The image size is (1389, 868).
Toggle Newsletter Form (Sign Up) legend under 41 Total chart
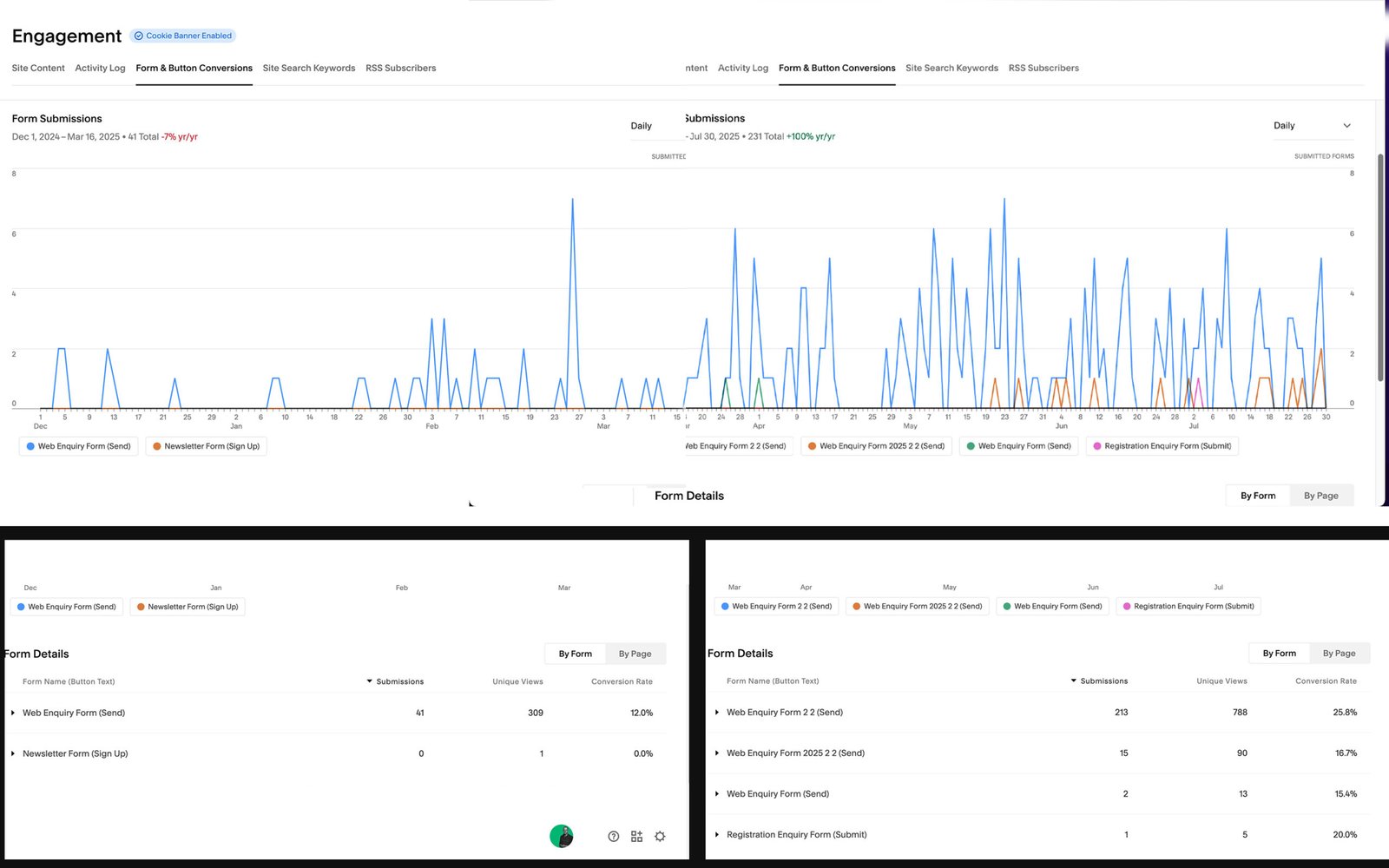[x=206, y=446]
